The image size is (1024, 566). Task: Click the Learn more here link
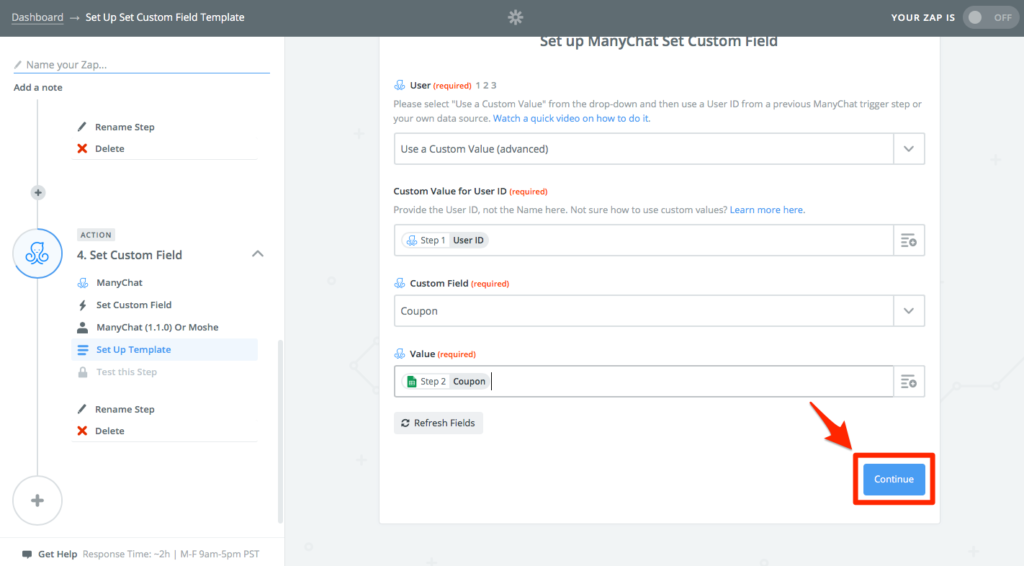(767, 210)
